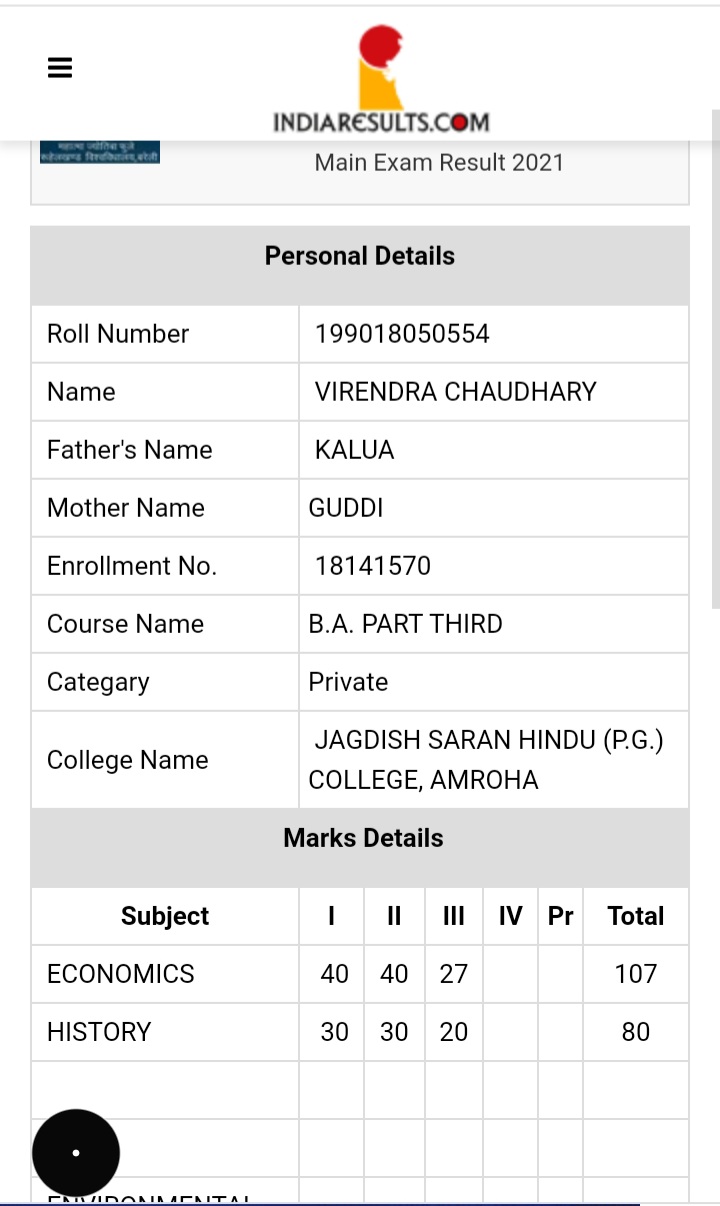Click the course name B.A. Part Third
Screen dimensions: 720x1206
[405, 624]
